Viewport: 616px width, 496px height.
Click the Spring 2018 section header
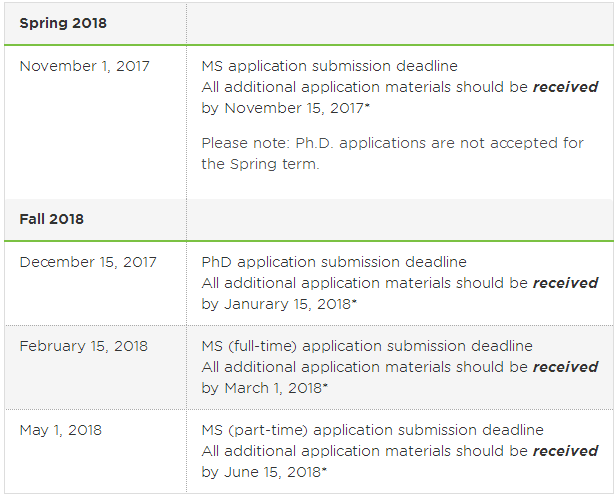(x=63, y=23)
